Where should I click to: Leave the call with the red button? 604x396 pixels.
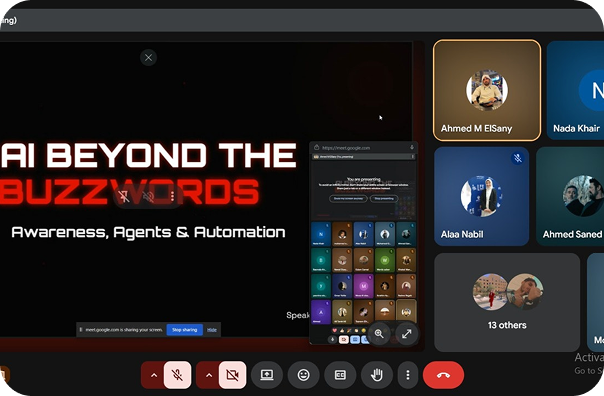(443, 375)
